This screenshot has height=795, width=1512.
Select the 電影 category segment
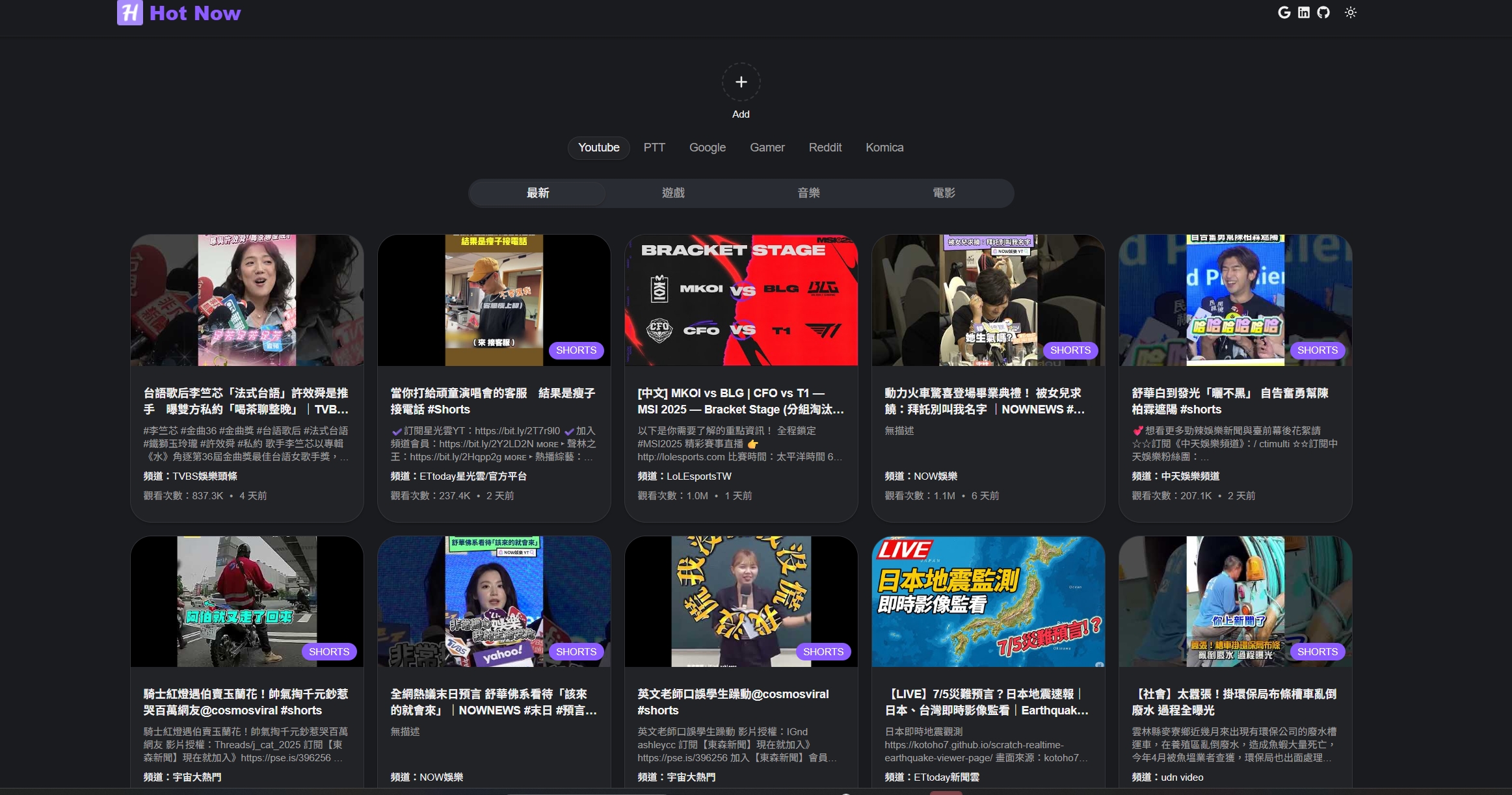click(x=944, y=193)
